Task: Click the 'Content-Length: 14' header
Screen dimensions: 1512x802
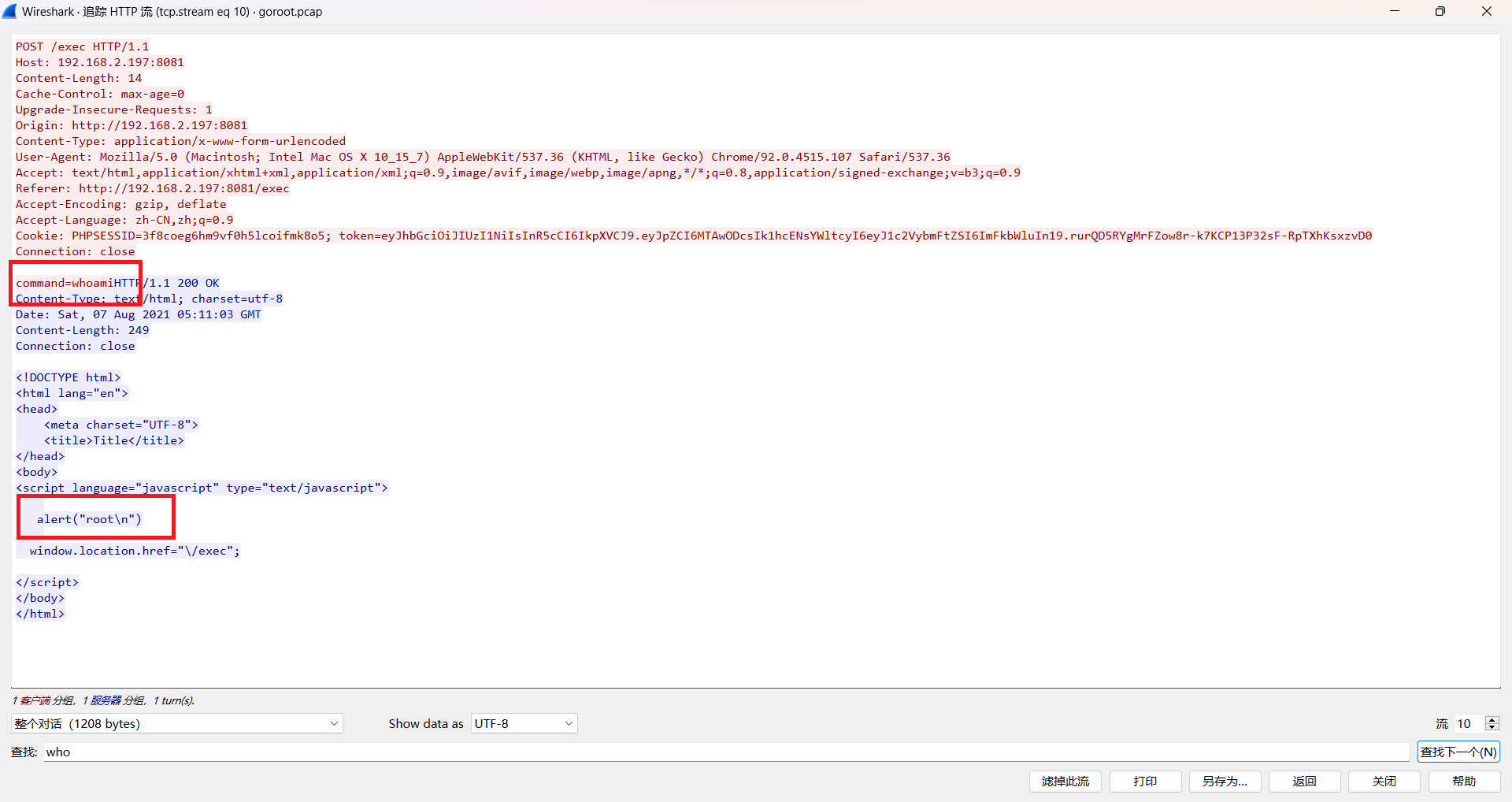Action: click(x=79, y=78)
